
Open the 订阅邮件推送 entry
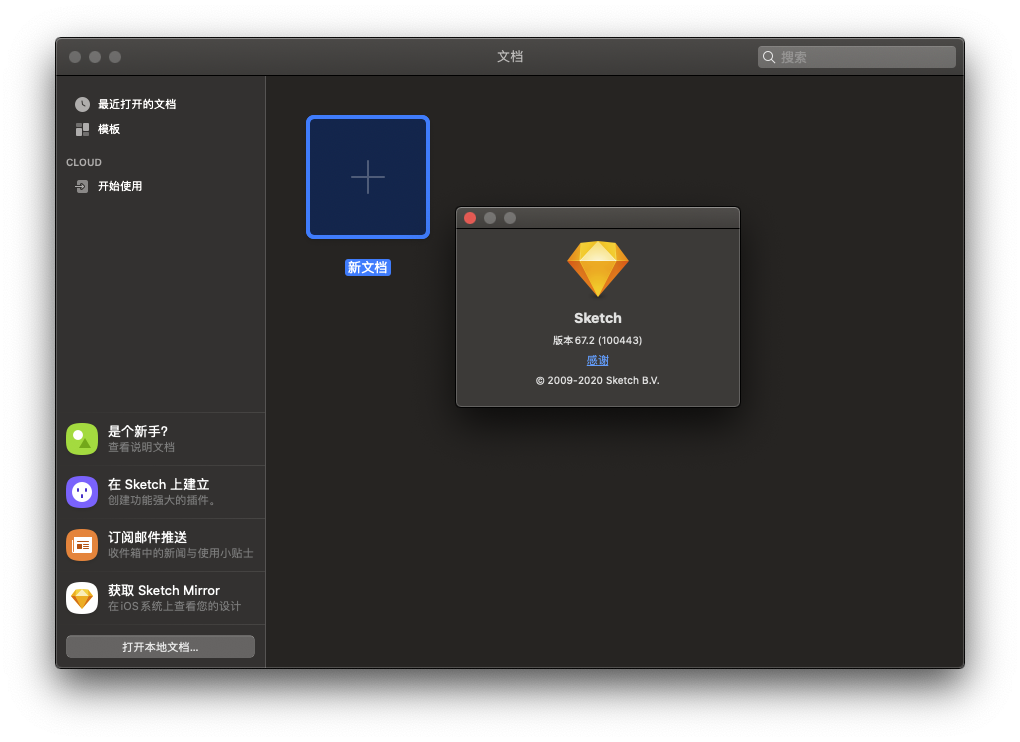(161, 545)
